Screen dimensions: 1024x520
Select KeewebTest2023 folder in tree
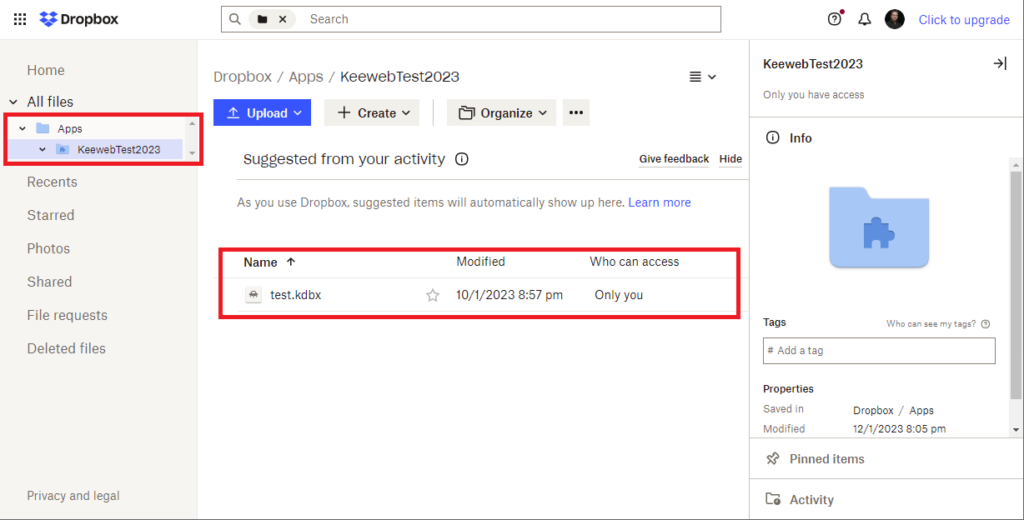118,150
